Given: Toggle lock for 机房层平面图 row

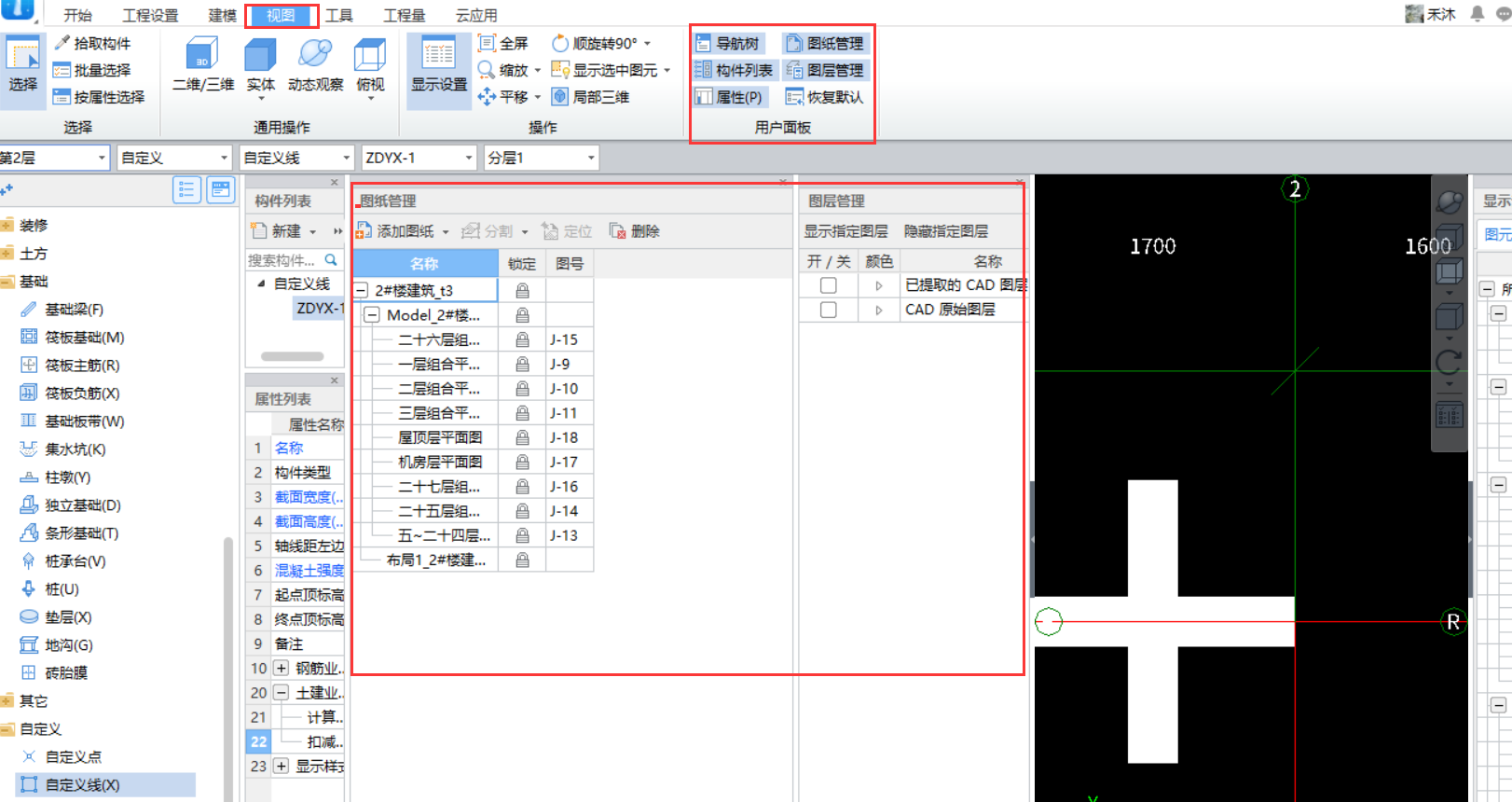Looking at the screenshot, I should pyautogui.click(x=522, y=462).
